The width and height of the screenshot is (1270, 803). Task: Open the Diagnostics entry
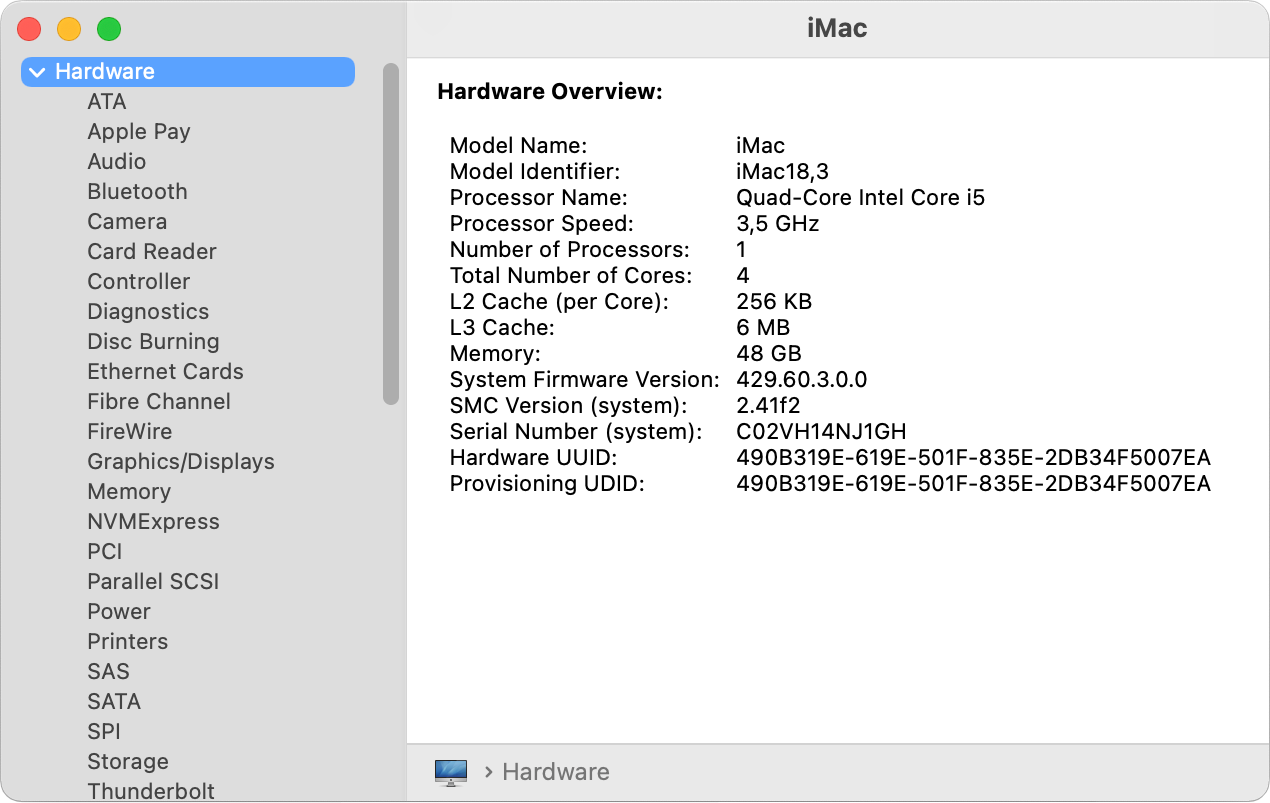pyautogui.click(x=148, y=312)
